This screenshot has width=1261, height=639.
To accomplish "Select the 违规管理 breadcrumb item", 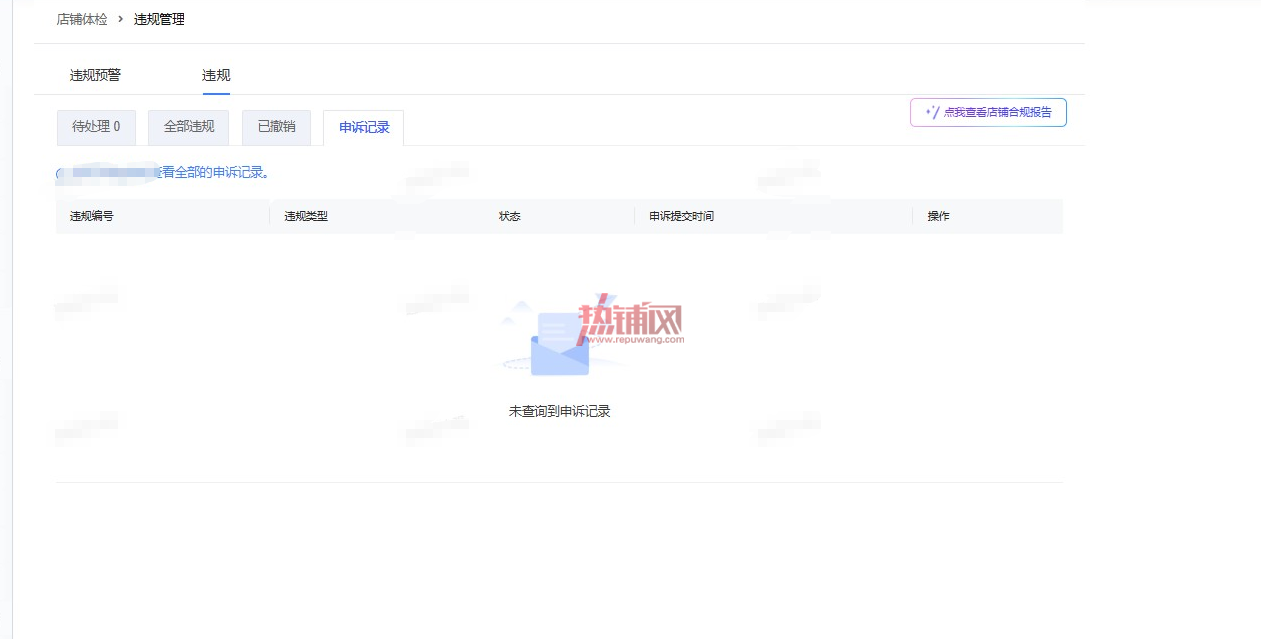I will click(x=159, y=19).
